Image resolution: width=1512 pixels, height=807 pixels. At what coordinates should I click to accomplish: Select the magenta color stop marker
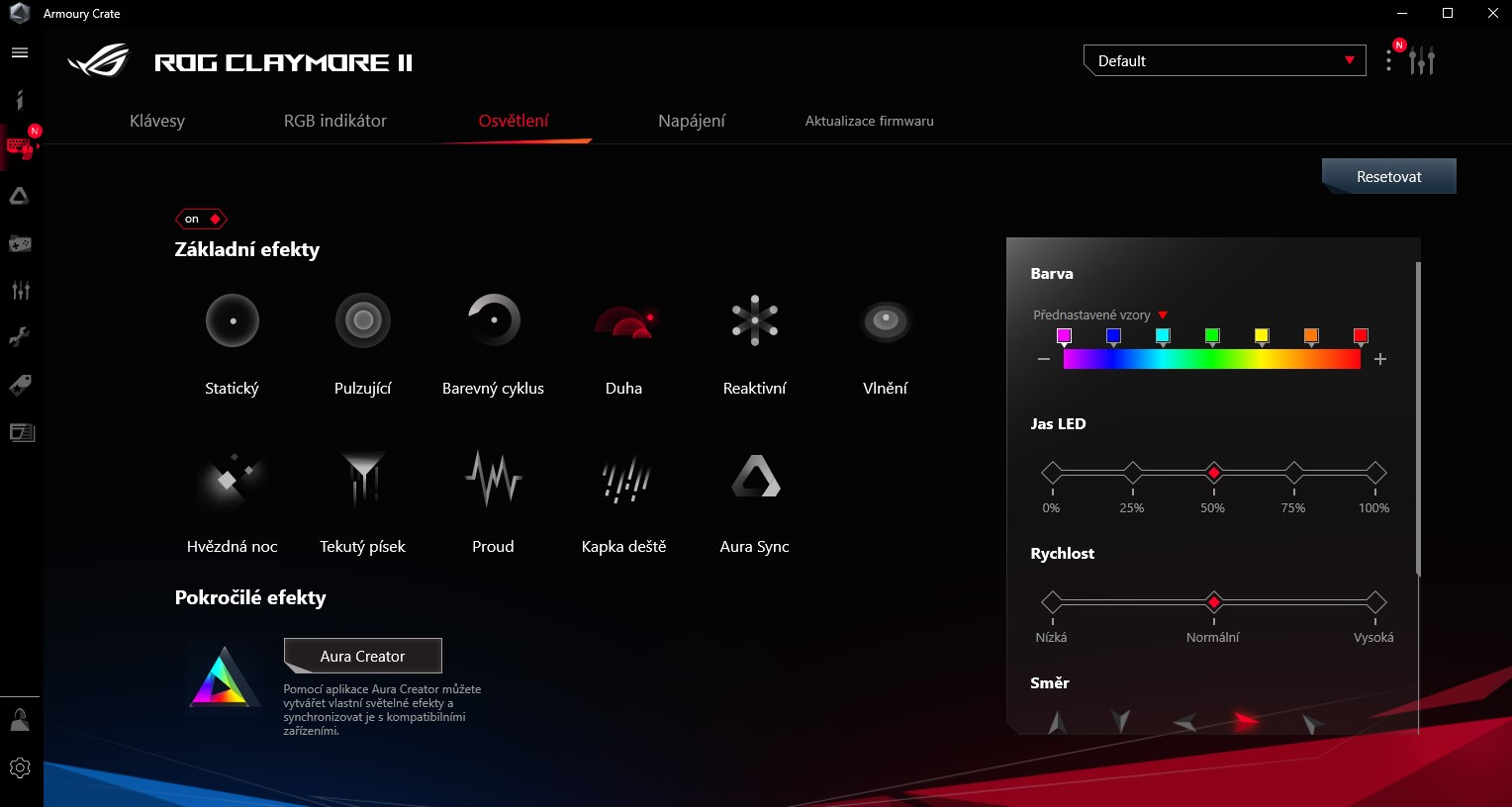click(x=1064, y=337)
